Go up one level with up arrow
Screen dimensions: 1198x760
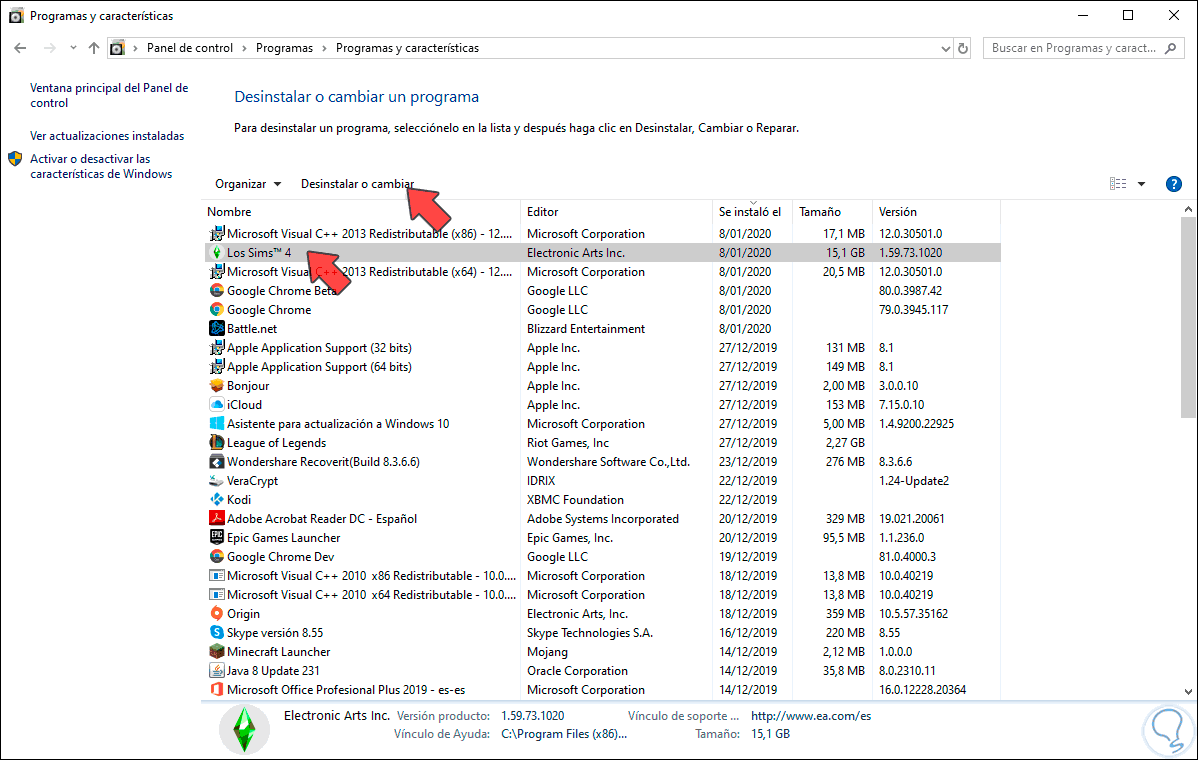click(93, 48)
